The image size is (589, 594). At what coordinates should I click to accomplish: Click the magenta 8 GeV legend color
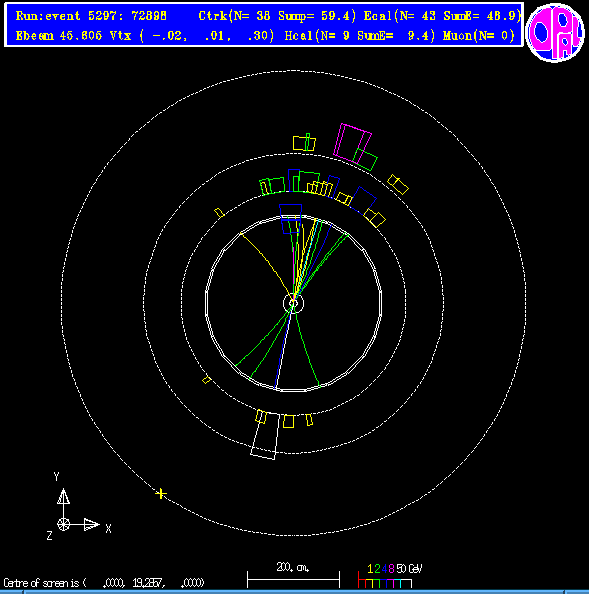(x=391, y=569)
